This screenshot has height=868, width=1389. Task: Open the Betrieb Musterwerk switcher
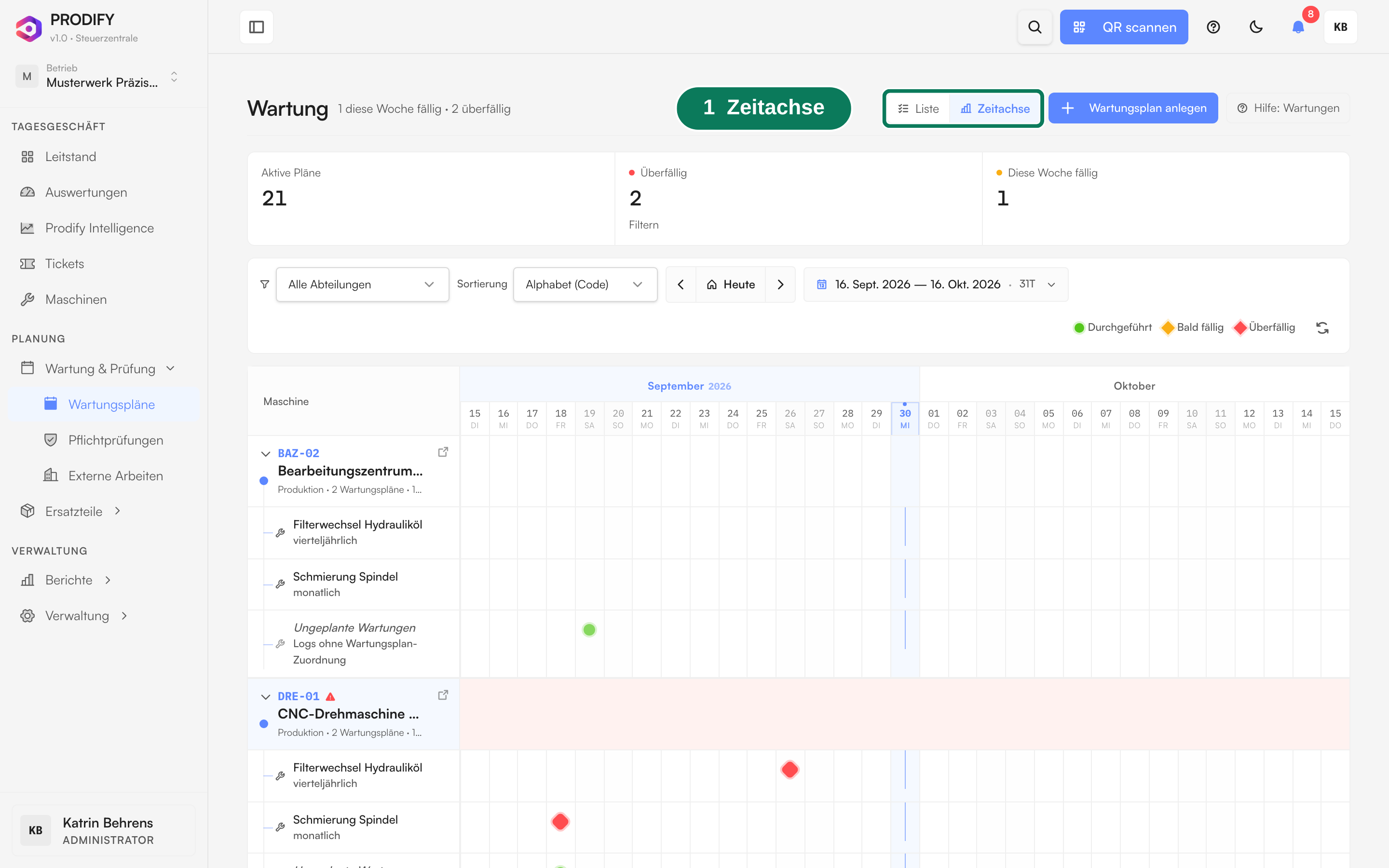point(98,76)
